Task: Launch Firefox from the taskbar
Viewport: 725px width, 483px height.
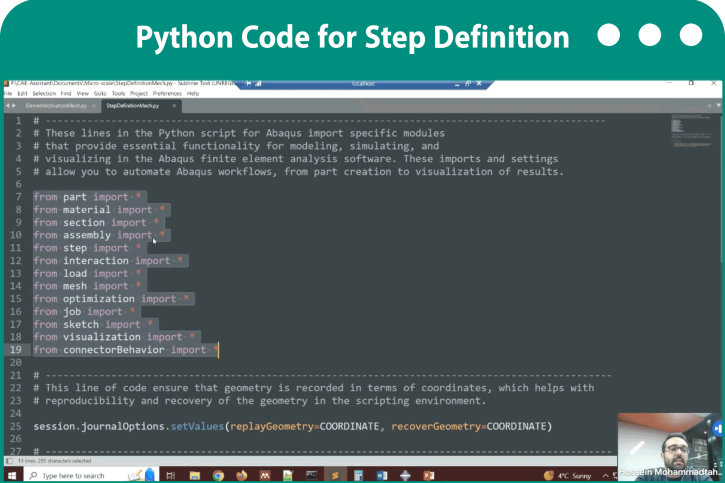Action: (241, 475)
